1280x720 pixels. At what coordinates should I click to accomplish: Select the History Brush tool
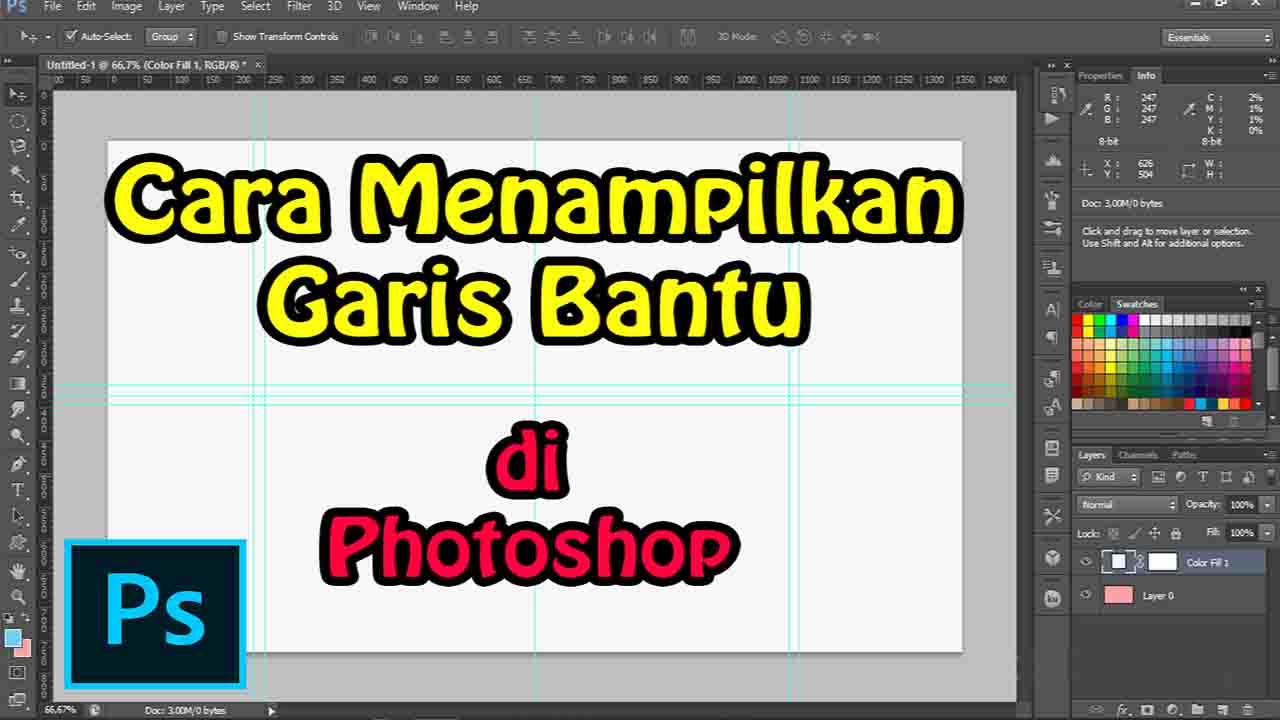(18, 332)
